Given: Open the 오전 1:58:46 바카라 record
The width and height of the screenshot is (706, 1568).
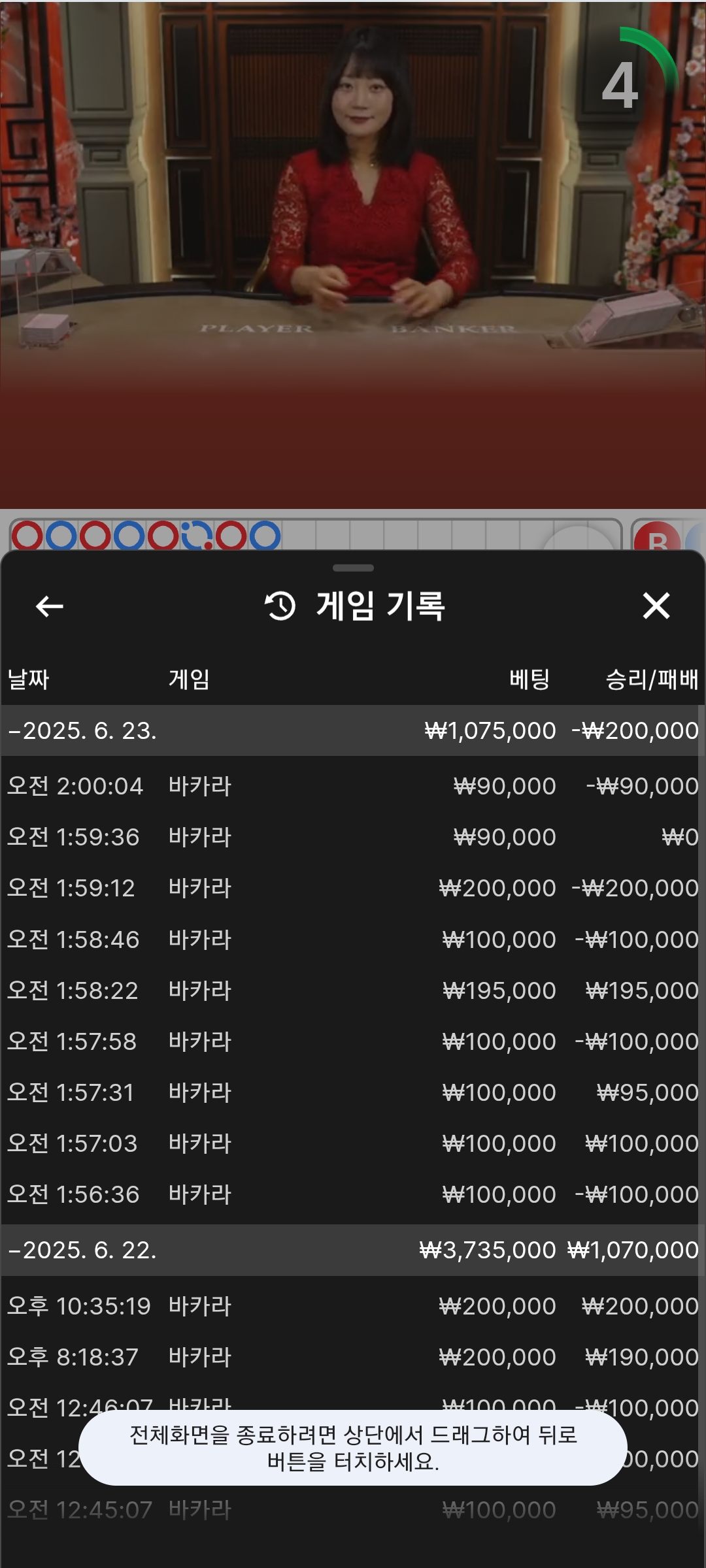Looking at the screenshot, I should pyautogui.click(x=353, y=939).
